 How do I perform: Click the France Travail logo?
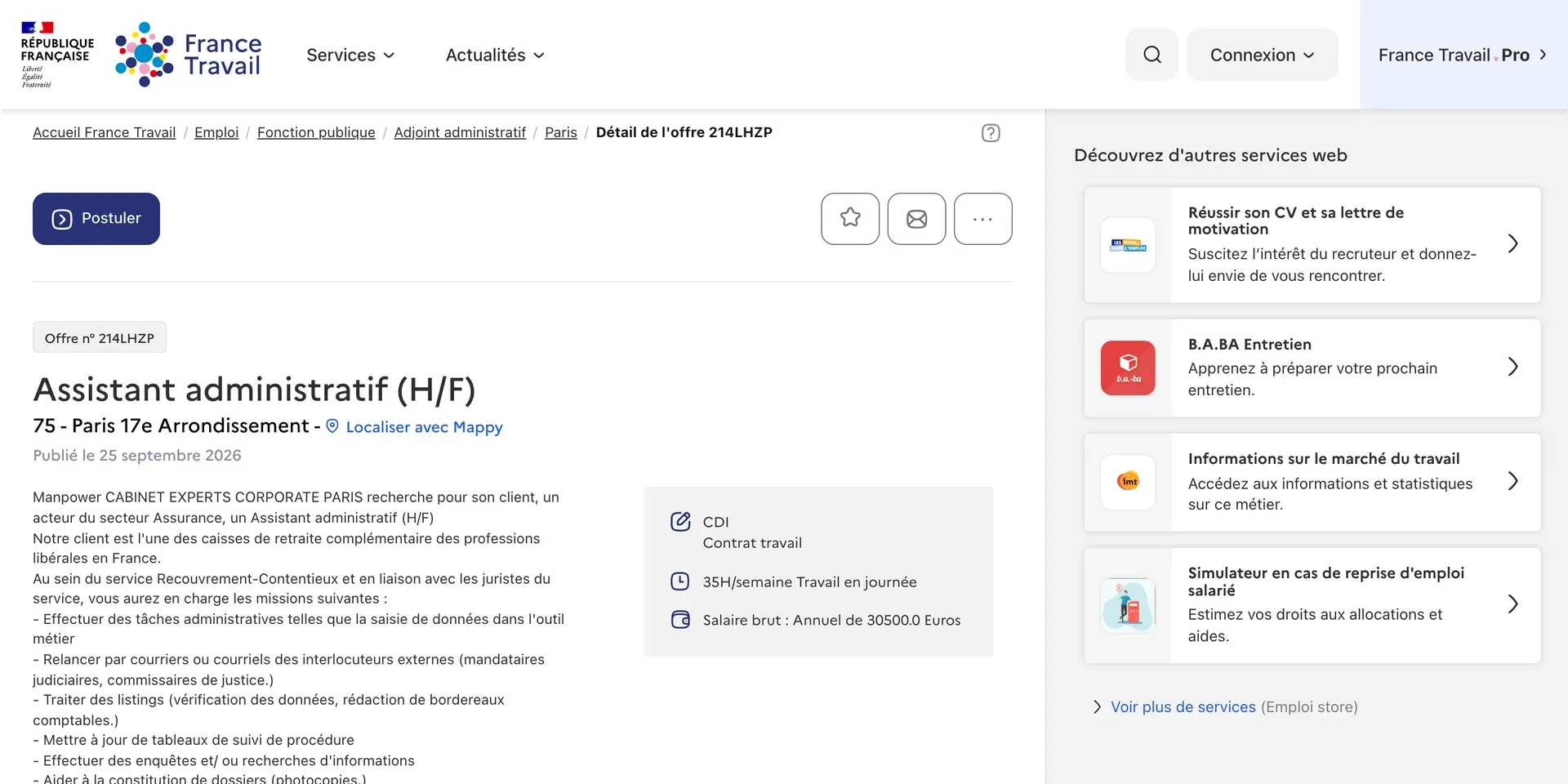pos(188,55)
